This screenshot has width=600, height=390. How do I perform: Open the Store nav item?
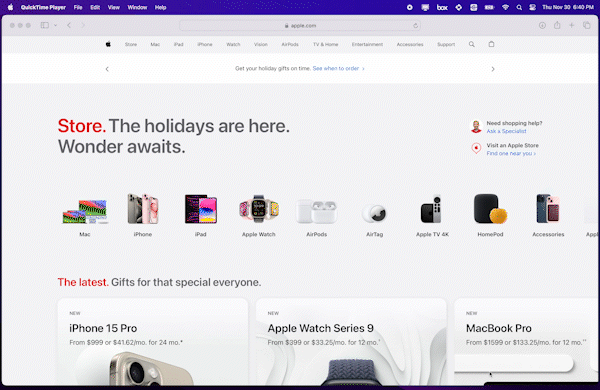(131, 44)
